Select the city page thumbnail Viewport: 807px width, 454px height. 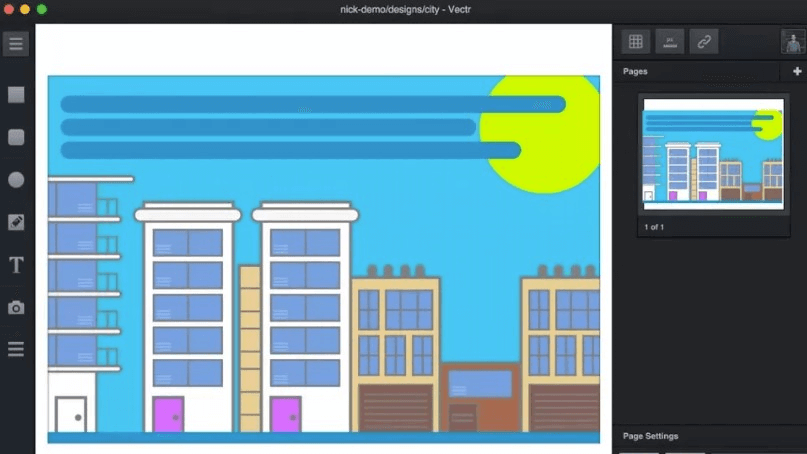pyautogui.click(x=713, y=154)
